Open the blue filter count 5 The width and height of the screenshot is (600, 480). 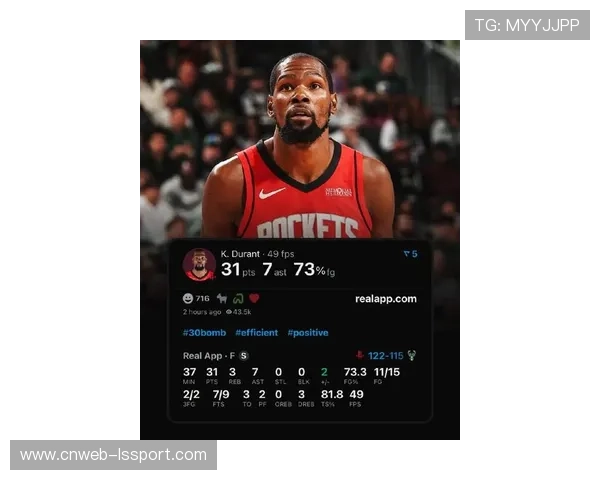(x=410, y=254)
